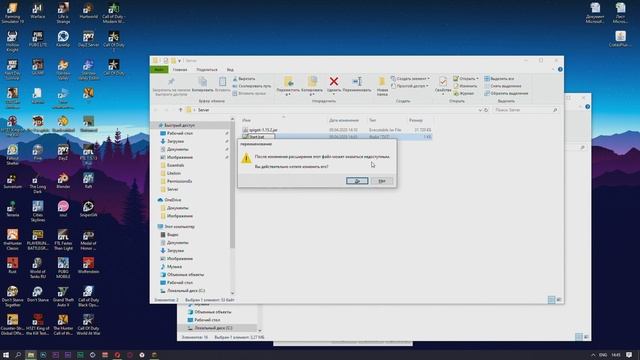Click Обратить выделение in the ribbon
The width and height of the screenshot is (640, 360).
[x=506, y=93]
